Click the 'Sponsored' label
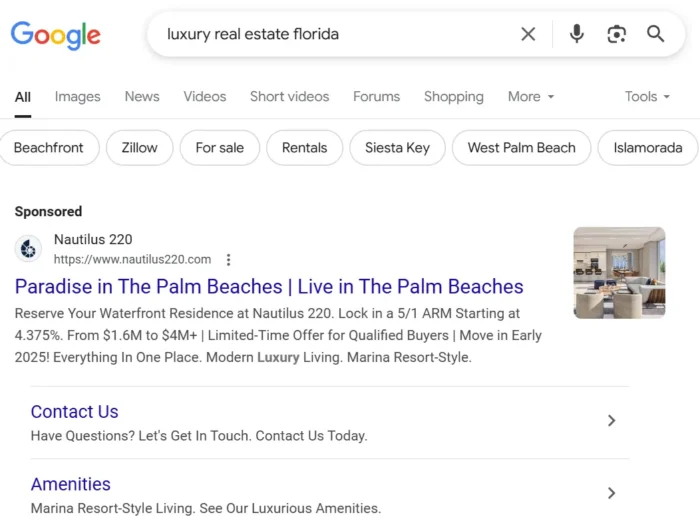Image resolution: width=700 pixels, height=521 pixels. point(48,211)
